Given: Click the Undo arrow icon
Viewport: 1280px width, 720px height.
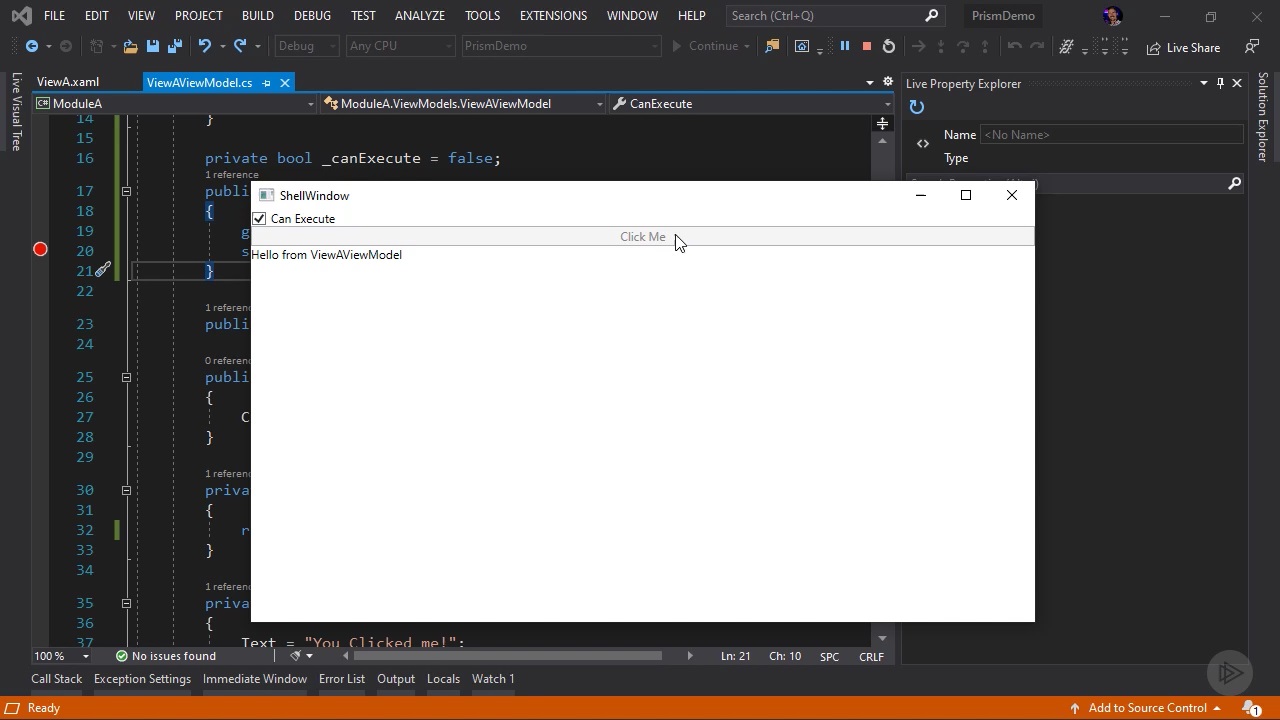Looking at the screenshot, I should click(205, 46).
